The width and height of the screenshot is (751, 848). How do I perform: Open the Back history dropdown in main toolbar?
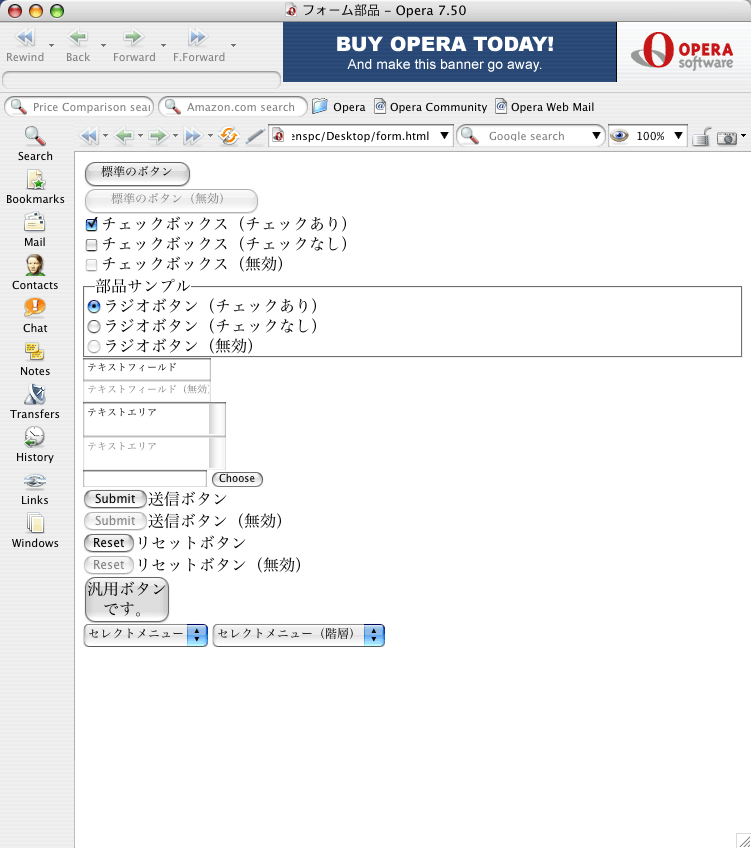103,45
